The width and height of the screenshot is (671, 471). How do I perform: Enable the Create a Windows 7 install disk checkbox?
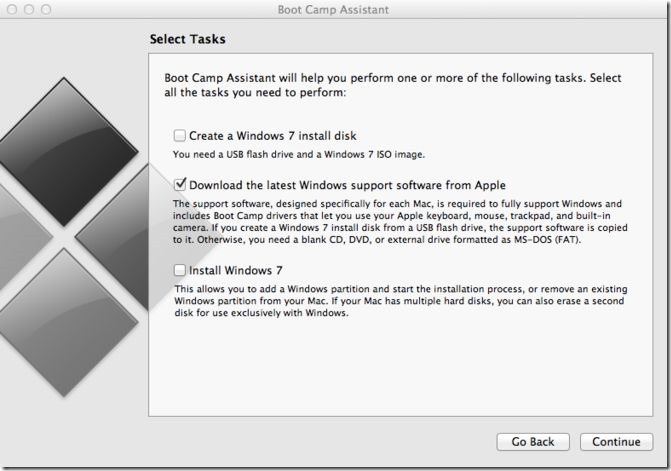[179, 136]
